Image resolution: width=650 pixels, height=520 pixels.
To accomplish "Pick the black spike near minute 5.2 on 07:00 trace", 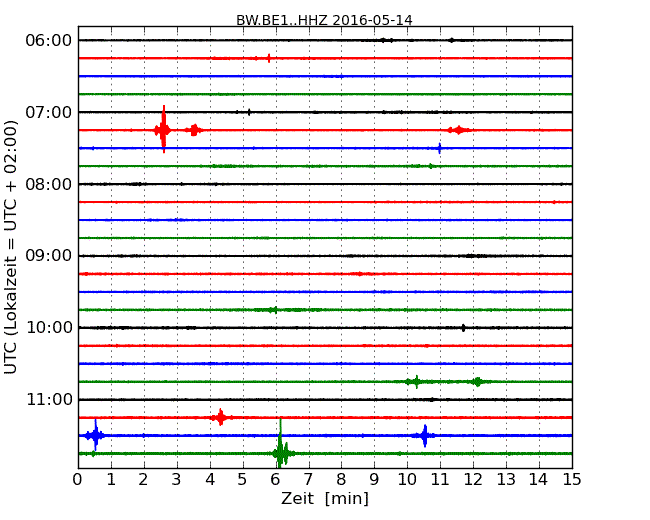I will tap(249, 112).
